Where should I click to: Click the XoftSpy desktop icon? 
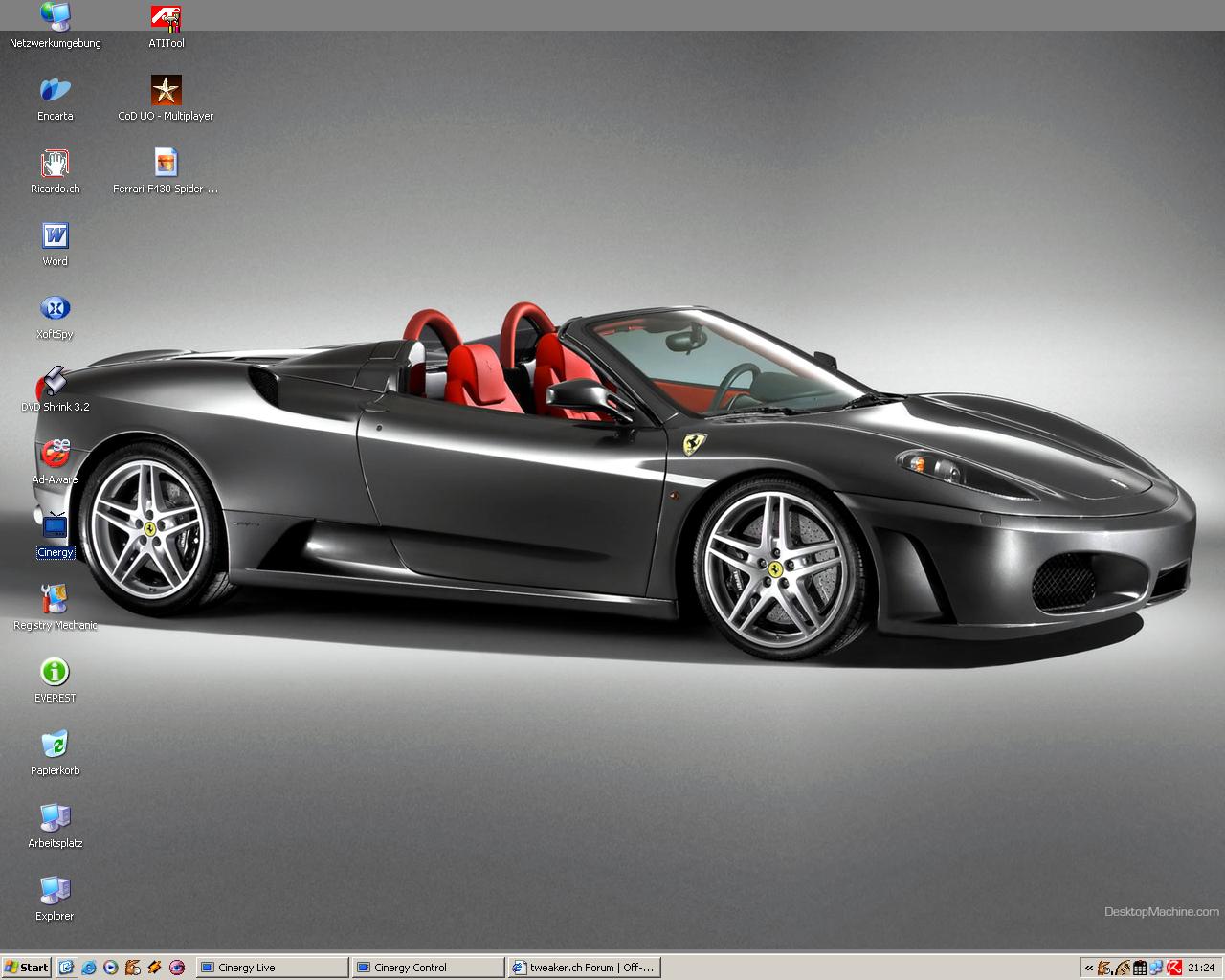(55, 310)
